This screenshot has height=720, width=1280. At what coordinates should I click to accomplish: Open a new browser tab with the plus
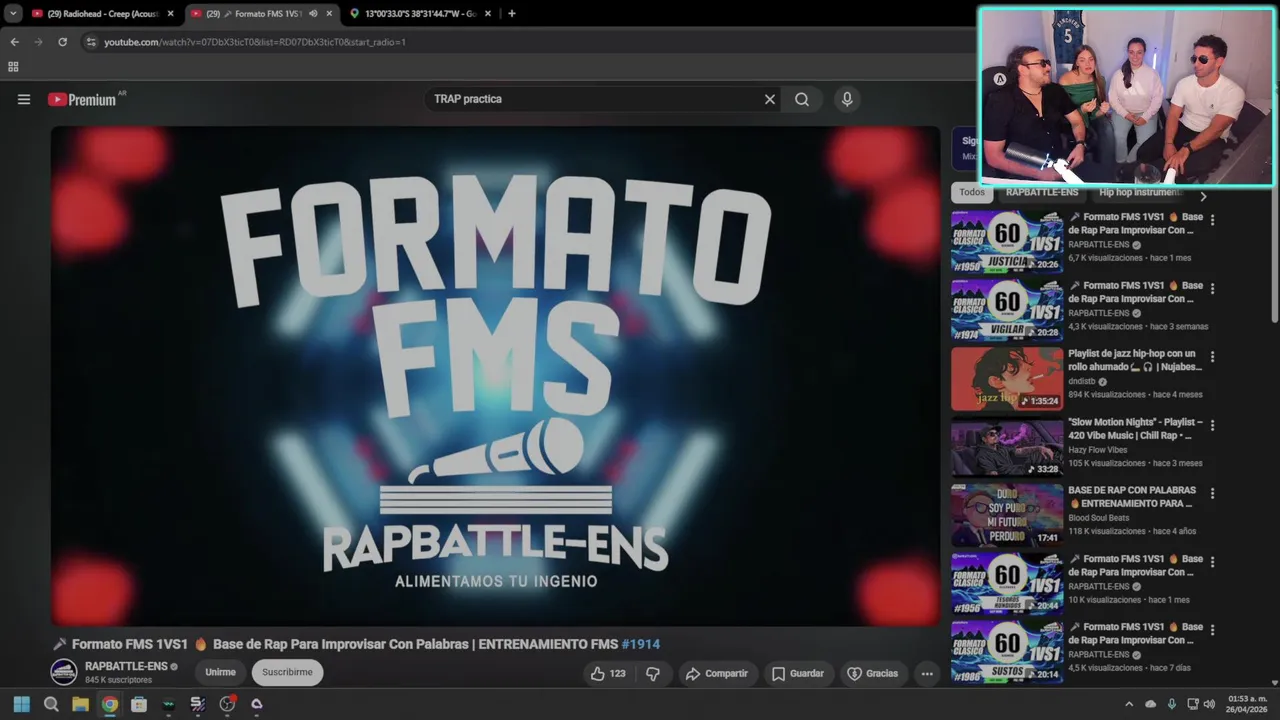(x=512, y=14)
